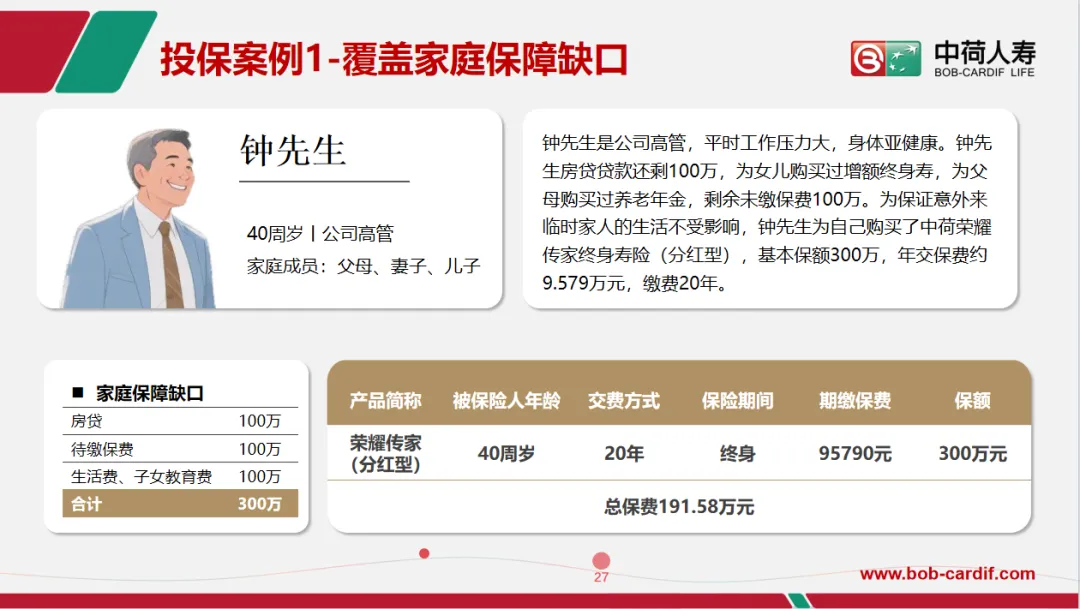Screen dimensions: 1080x609
Task: Click the 100万 value in 房贷 row
Action: coord(260,421)
